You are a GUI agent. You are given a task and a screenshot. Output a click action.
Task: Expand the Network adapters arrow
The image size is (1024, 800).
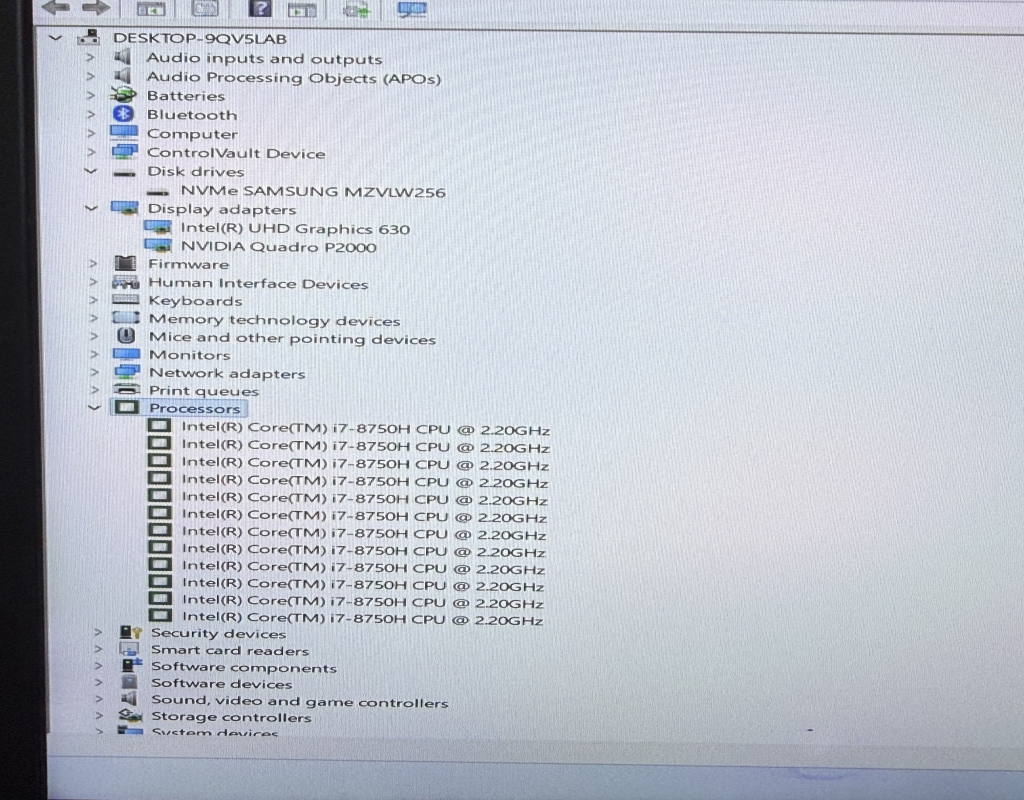coord(94,372)
